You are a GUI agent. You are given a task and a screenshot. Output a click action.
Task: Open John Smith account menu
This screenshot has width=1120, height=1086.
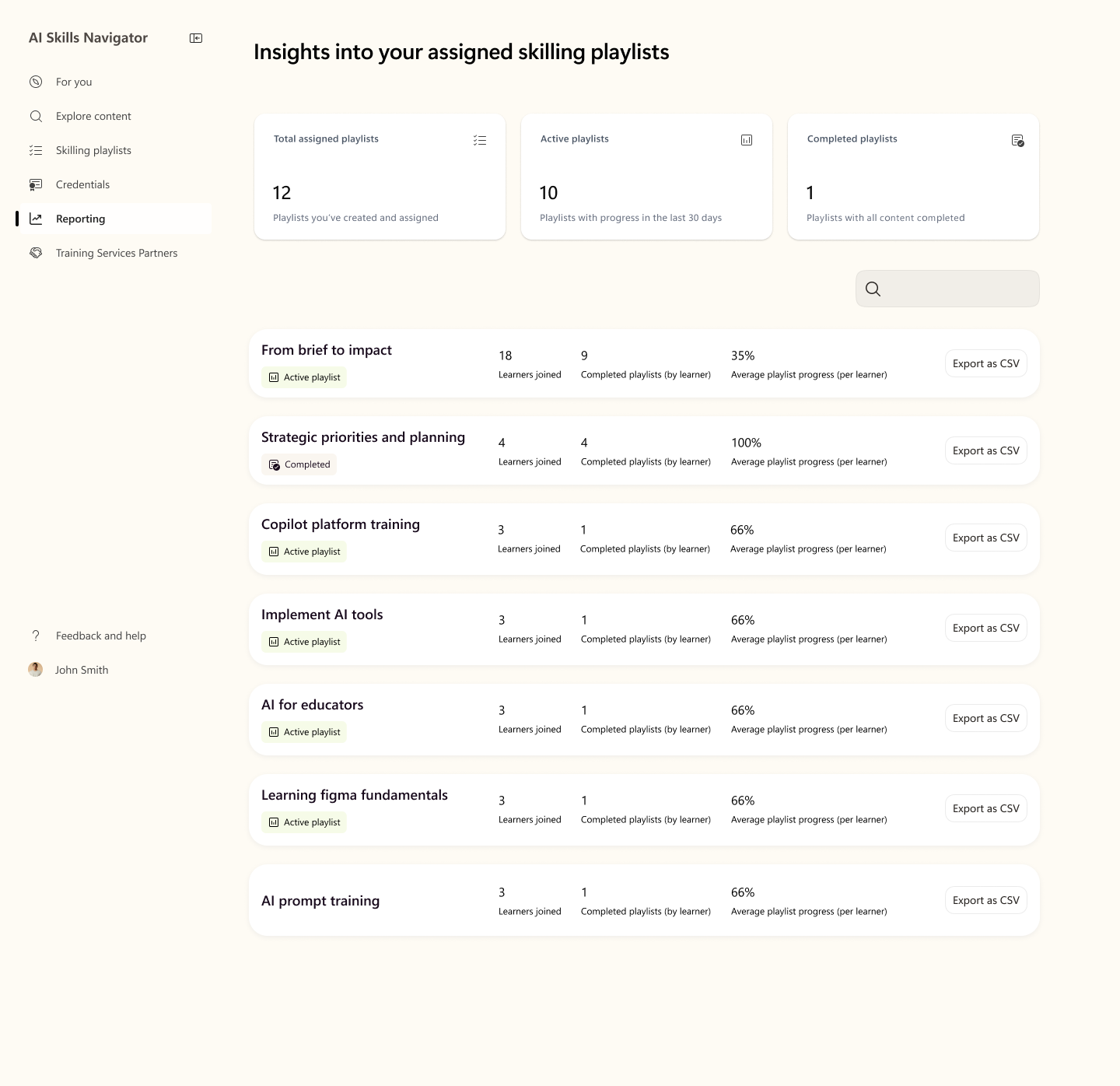[114, 670]
